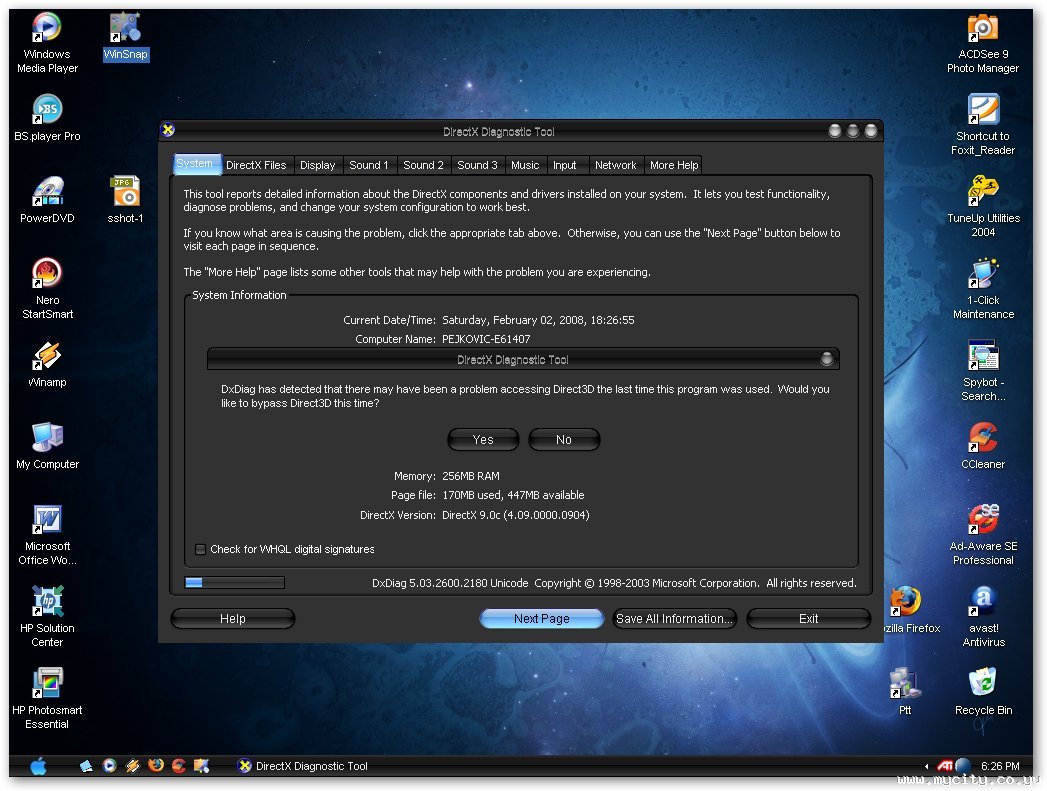The height and width of the screenshot is (791, 1047).
Task: Click DirectX 9.0c version text
Action: 515,515
